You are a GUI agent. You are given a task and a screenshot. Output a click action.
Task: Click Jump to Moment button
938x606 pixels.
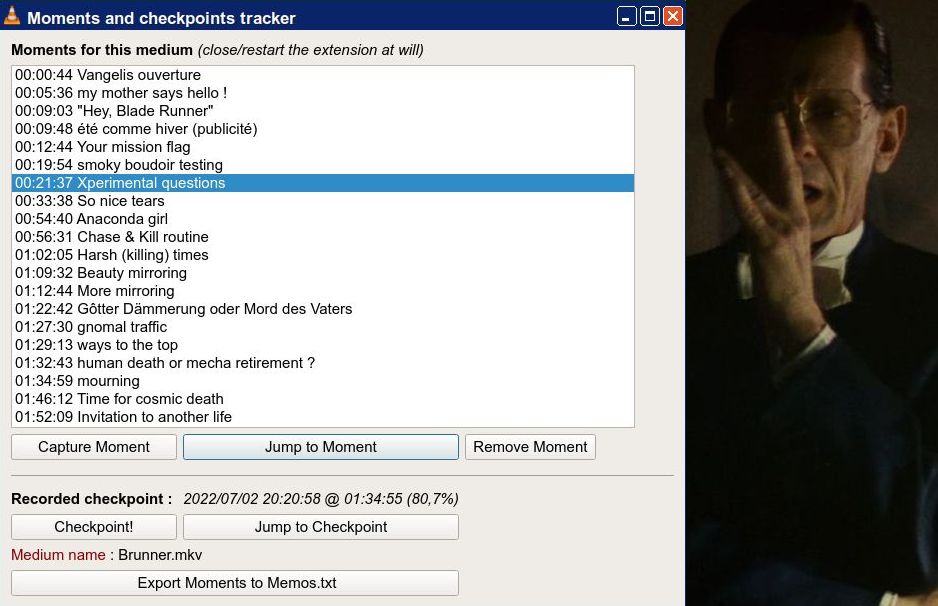[x=321, y=447]
